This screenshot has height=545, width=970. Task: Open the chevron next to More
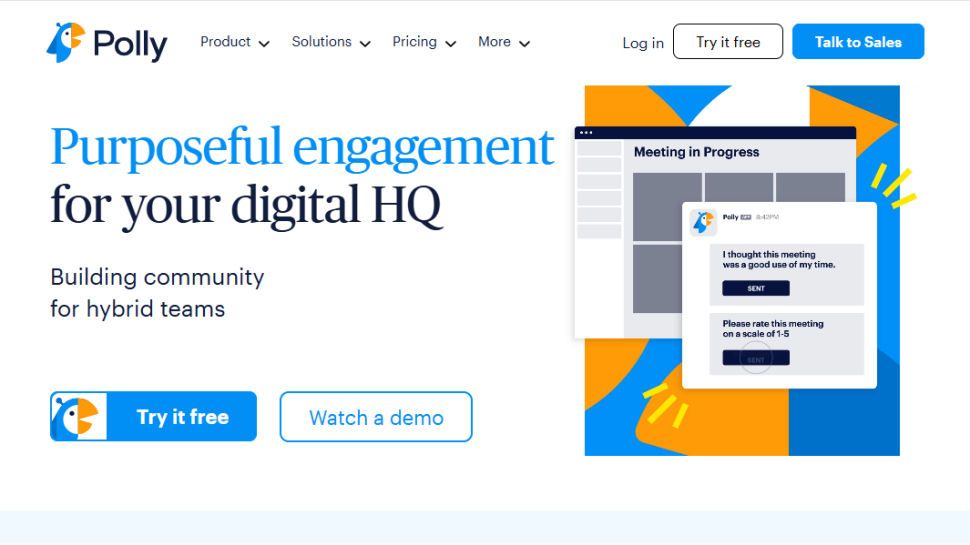click(x=524, y=43)
